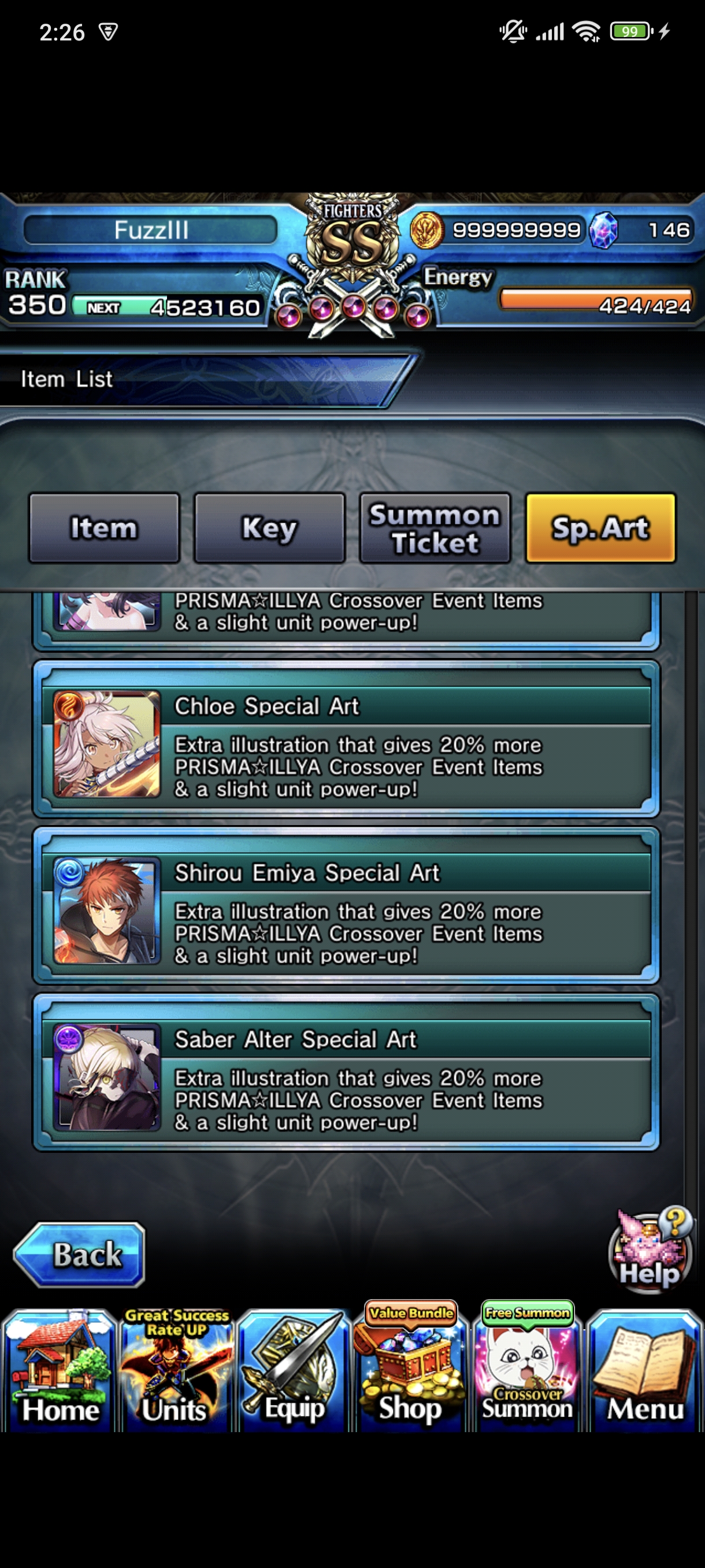Select the Saber Alter Special Art entry
The width and height of the screenshot is (705, 1568).
tap(346, 1073)
